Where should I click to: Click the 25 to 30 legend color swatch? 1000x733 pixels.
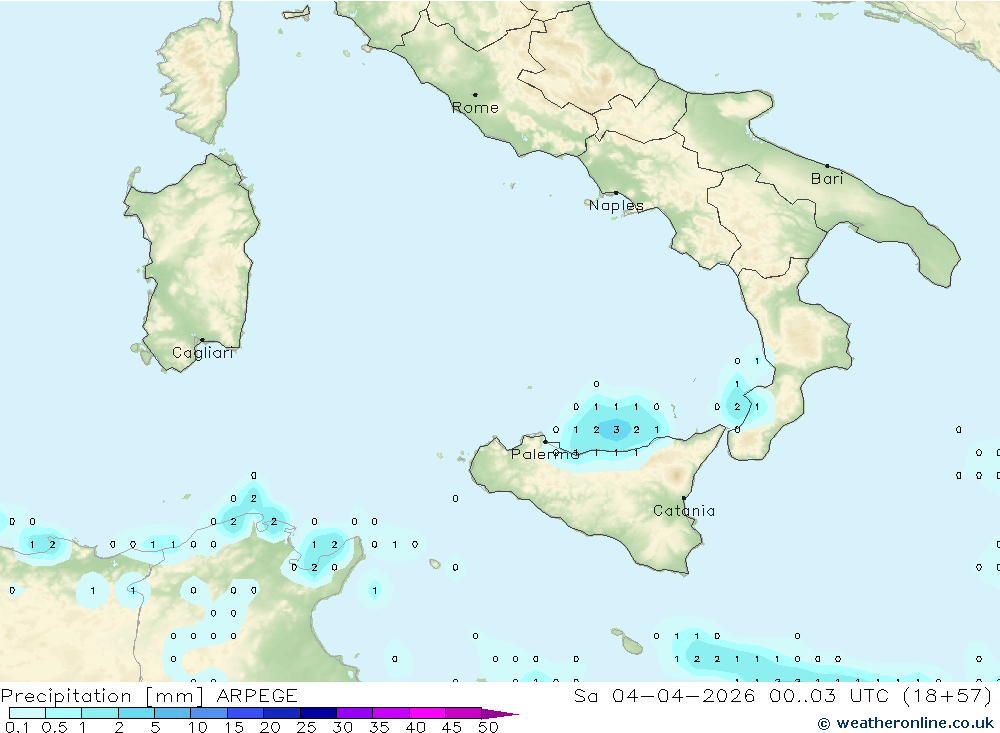(318, 713)
